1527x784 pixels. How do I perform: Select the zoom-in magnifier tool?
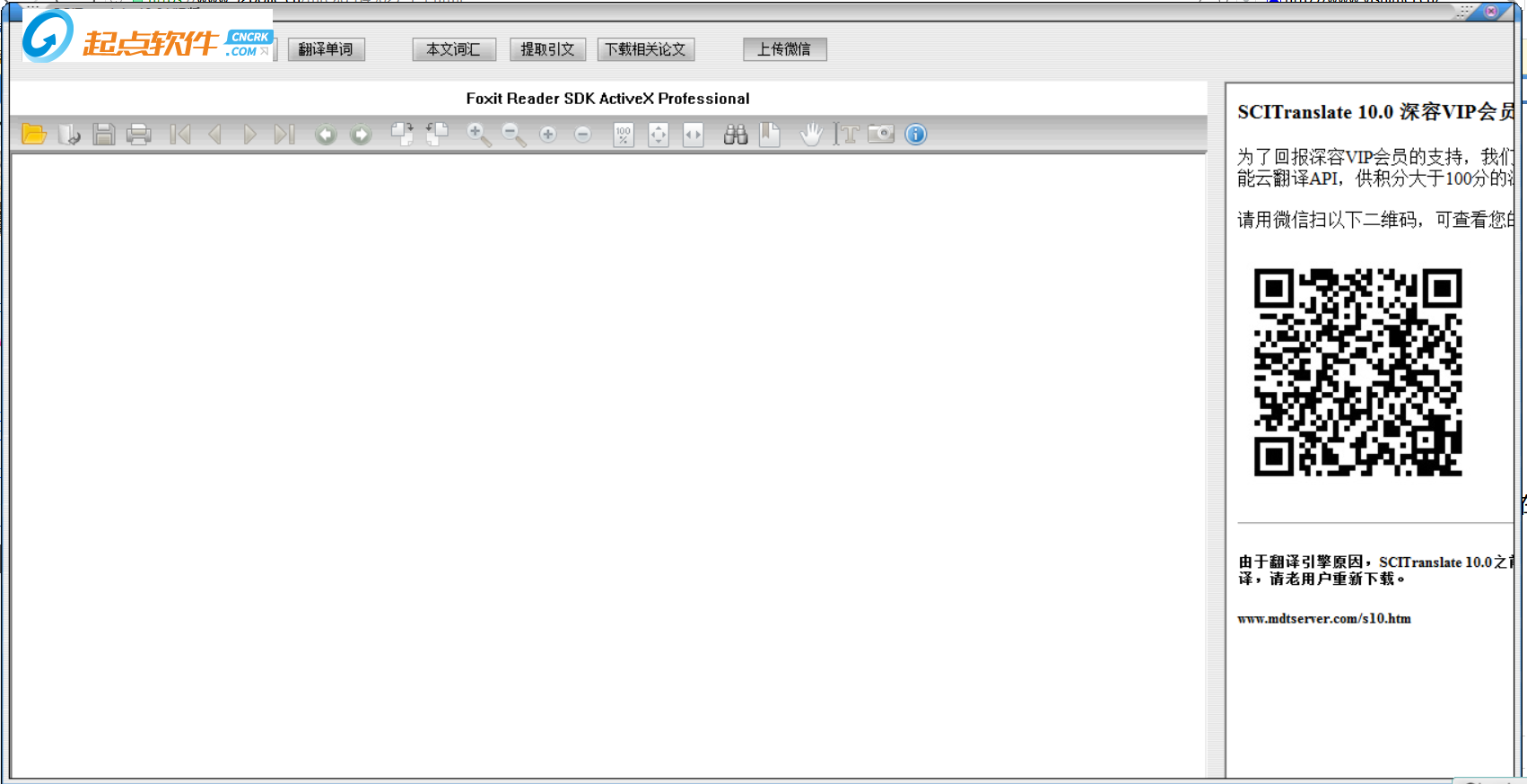coord(478,135)
